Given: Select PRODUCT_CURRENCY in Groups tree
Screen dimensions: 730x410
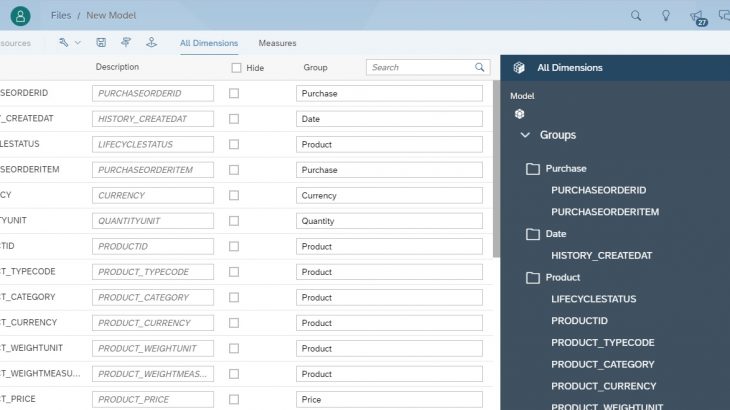Looking at the screenshot, I should click(604, 386).
